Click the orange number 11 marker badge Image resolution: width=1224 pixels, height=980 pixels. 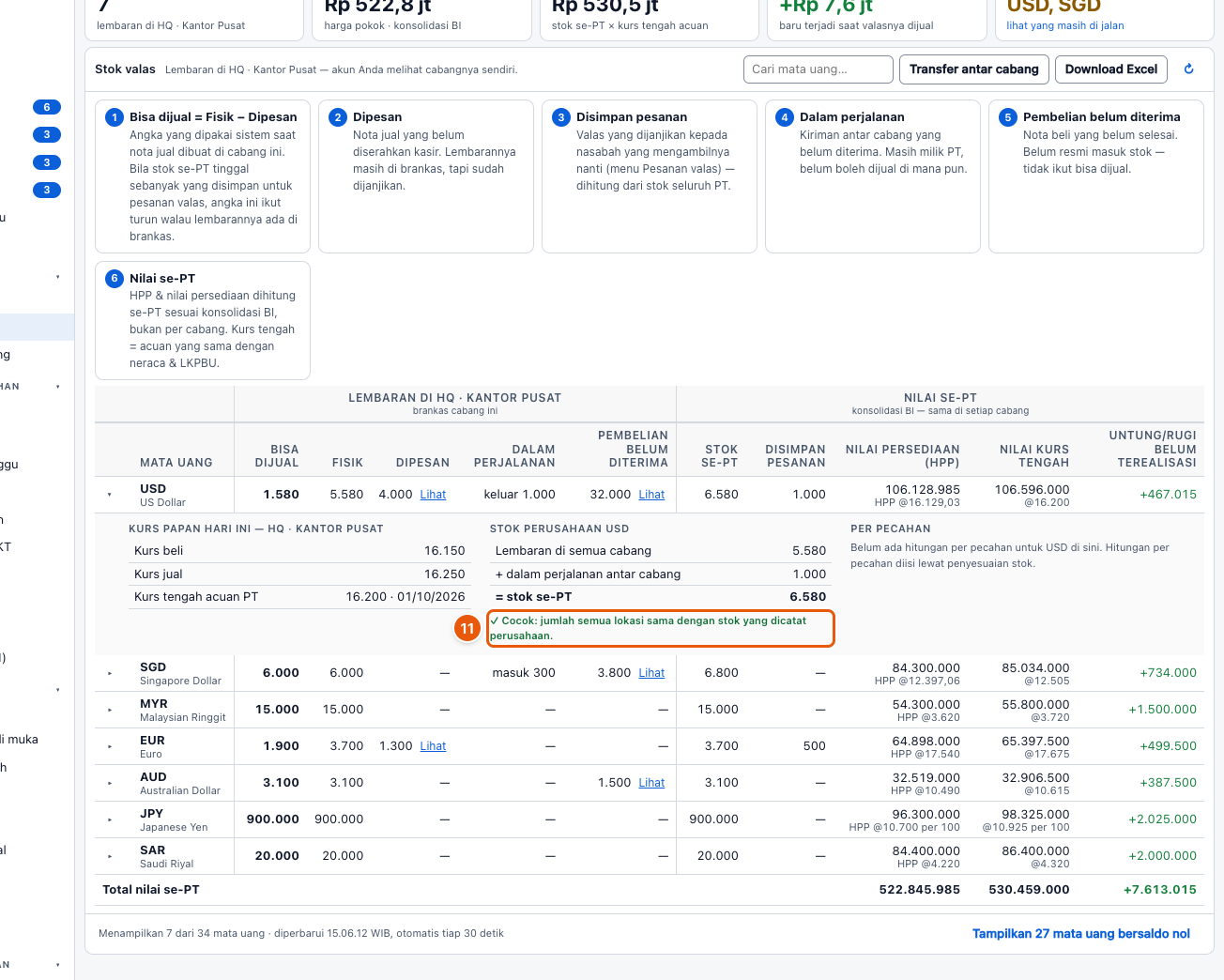click(467, 628)
